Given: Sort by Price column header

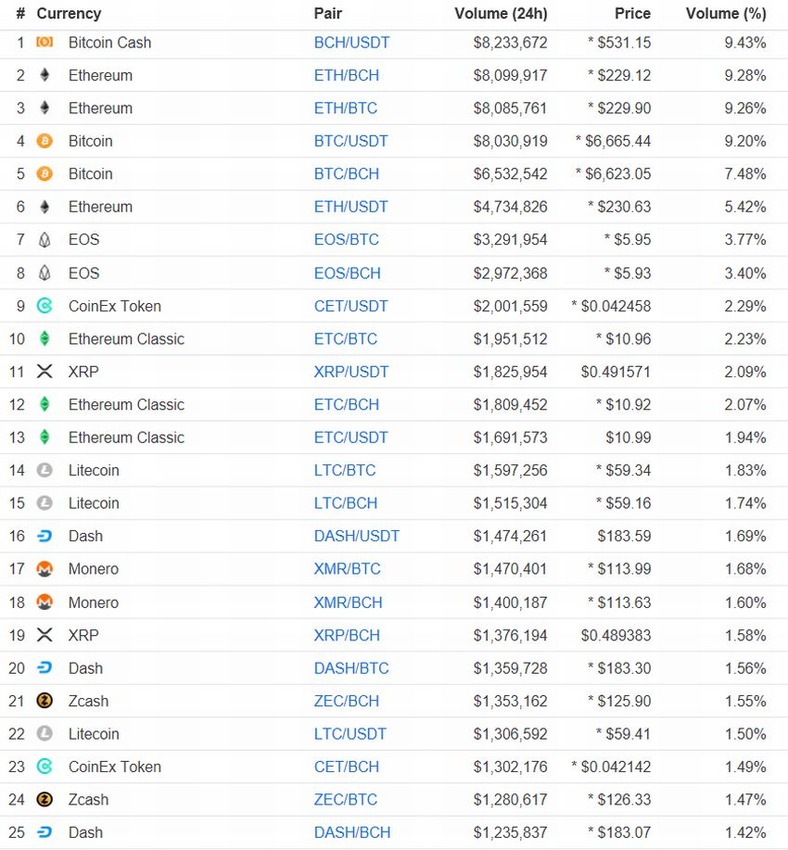Looking at the screenshot, I should click(632, 14).
